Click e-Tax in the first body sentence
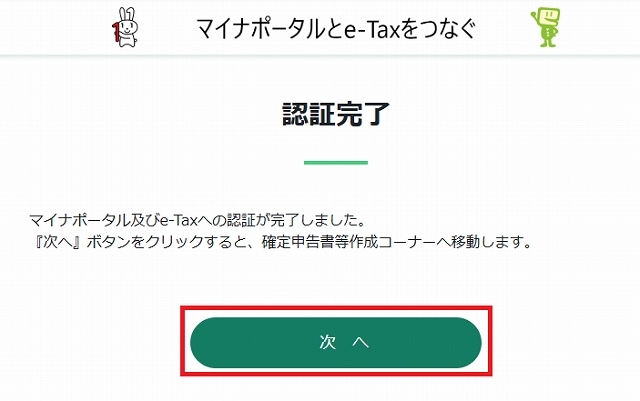Viewport: 640px width, 401px height. 178,221
